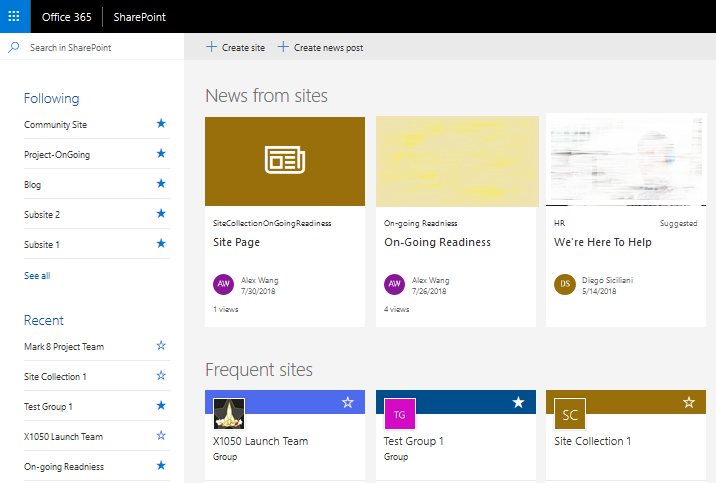Star the X1050 Launch Team frequent site card
Viewport: 716px width, 483px height.
tap(347, 402)
